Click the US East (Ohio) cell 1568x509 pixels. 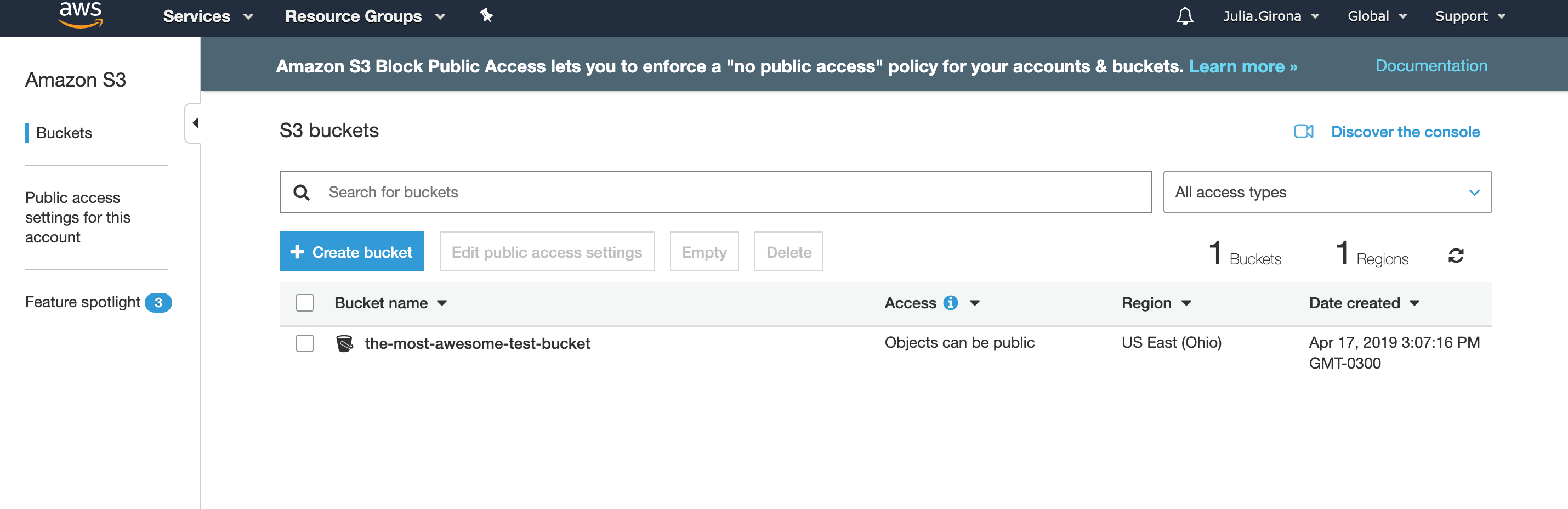point(1171,343)
